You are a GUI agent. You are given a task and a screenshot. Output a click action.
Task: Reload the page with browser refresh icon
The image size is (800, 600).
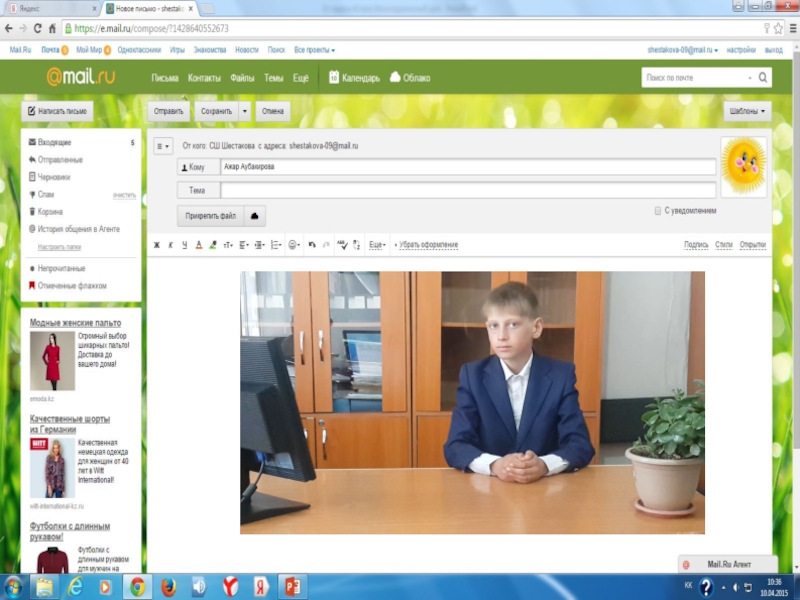pos(37,29)
